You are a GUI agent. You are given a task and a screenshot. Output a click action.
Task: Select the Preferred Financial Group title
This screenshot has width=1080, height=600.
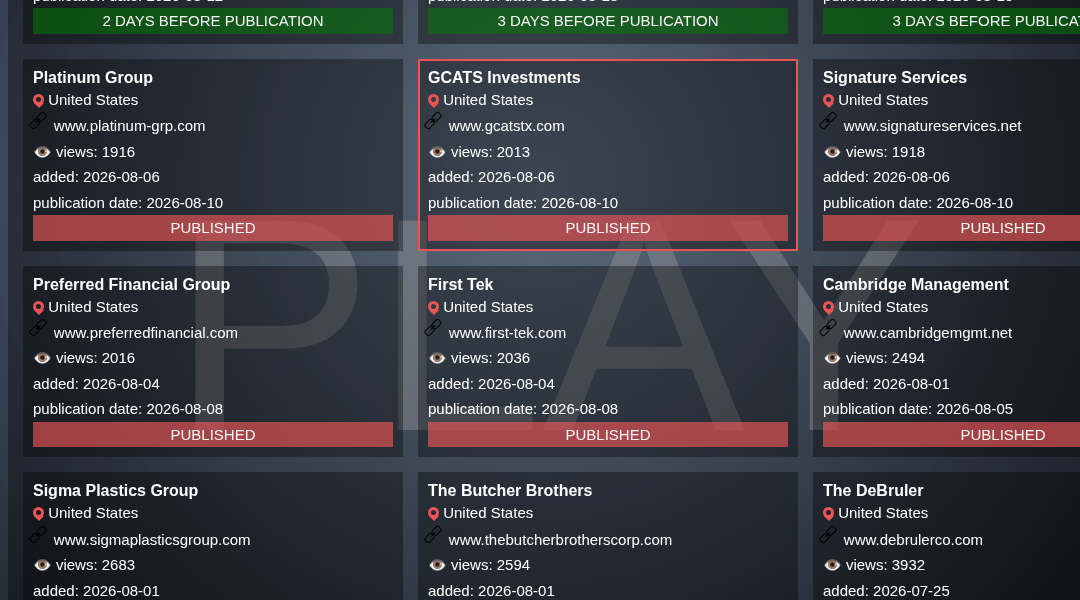click(x=132, y=285)
